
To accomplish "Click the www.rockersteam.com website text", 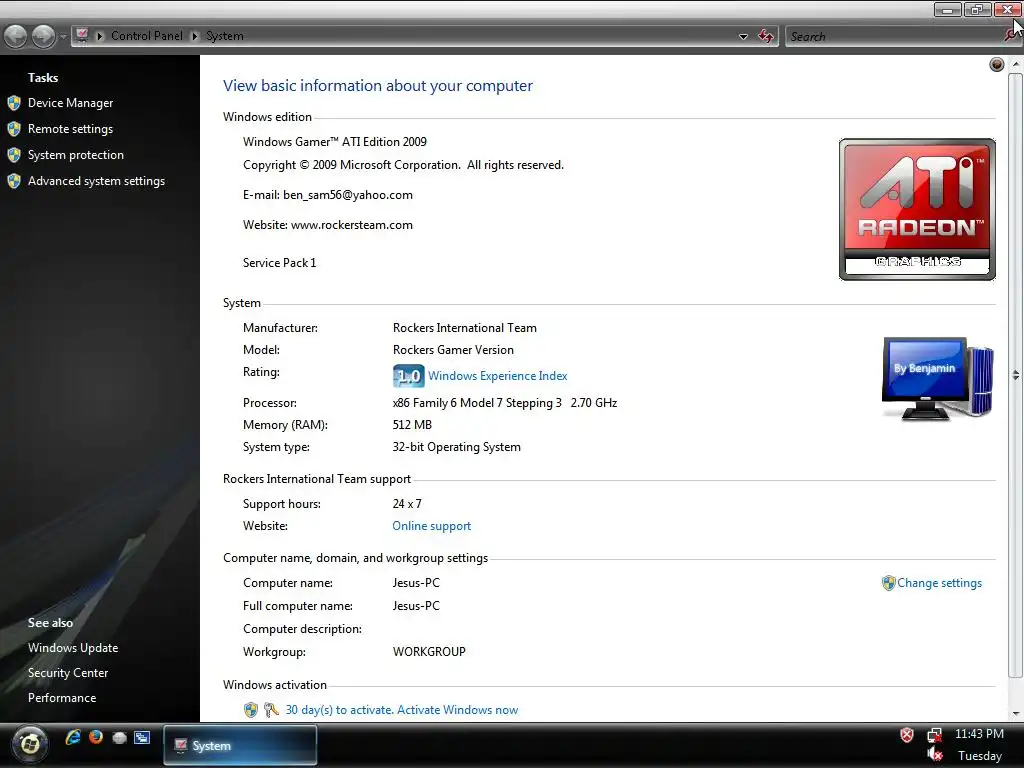I will point(351,225).
